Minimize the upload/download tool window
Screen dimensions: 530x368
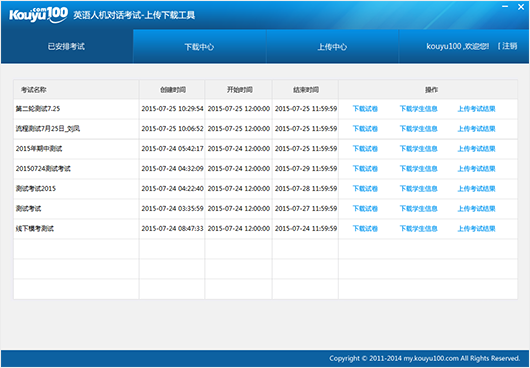pyautogui.click(x=505, y=6)
